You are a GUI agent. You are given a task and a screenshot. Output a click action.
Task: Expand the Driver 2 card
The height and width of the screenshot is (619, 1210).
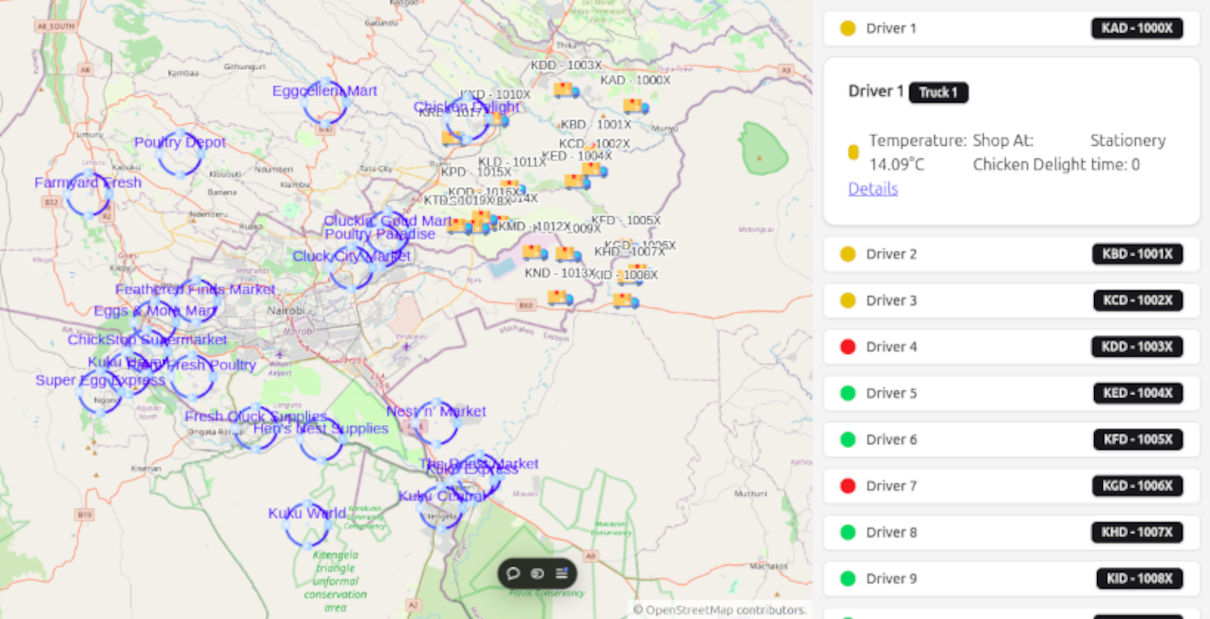(1010, 254)
